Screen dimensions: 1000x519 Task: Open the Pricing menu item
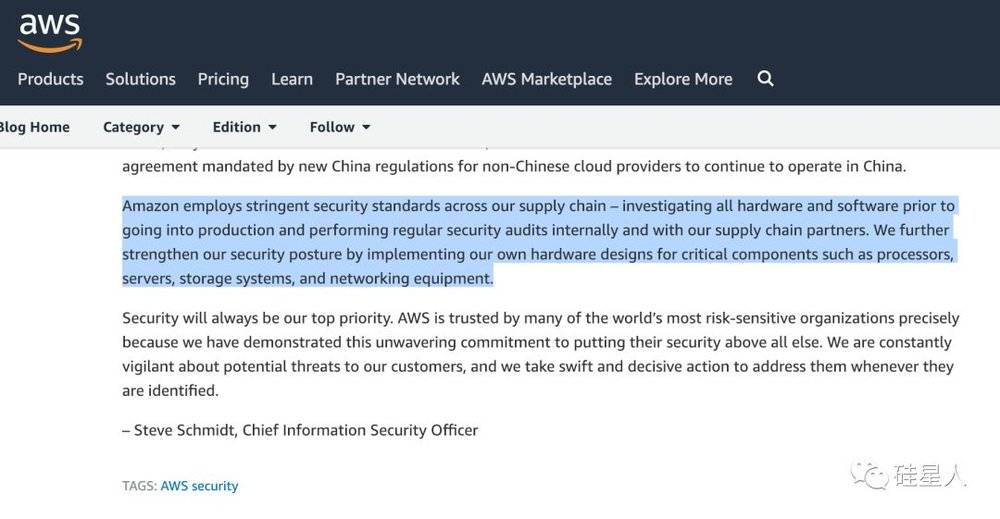(x=223, y=79)
